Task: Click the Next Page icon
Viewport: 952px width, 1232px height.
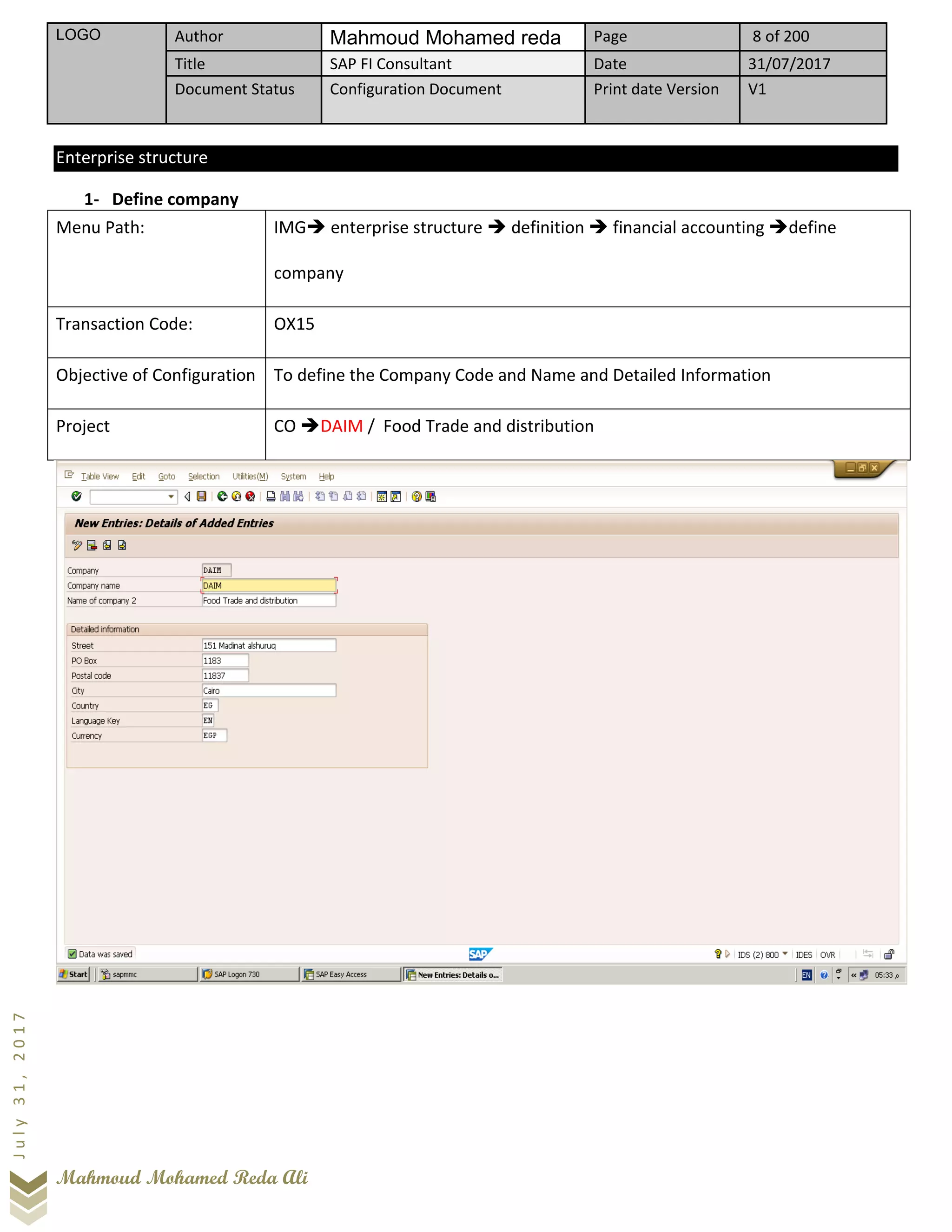Action: coord(347,497)
